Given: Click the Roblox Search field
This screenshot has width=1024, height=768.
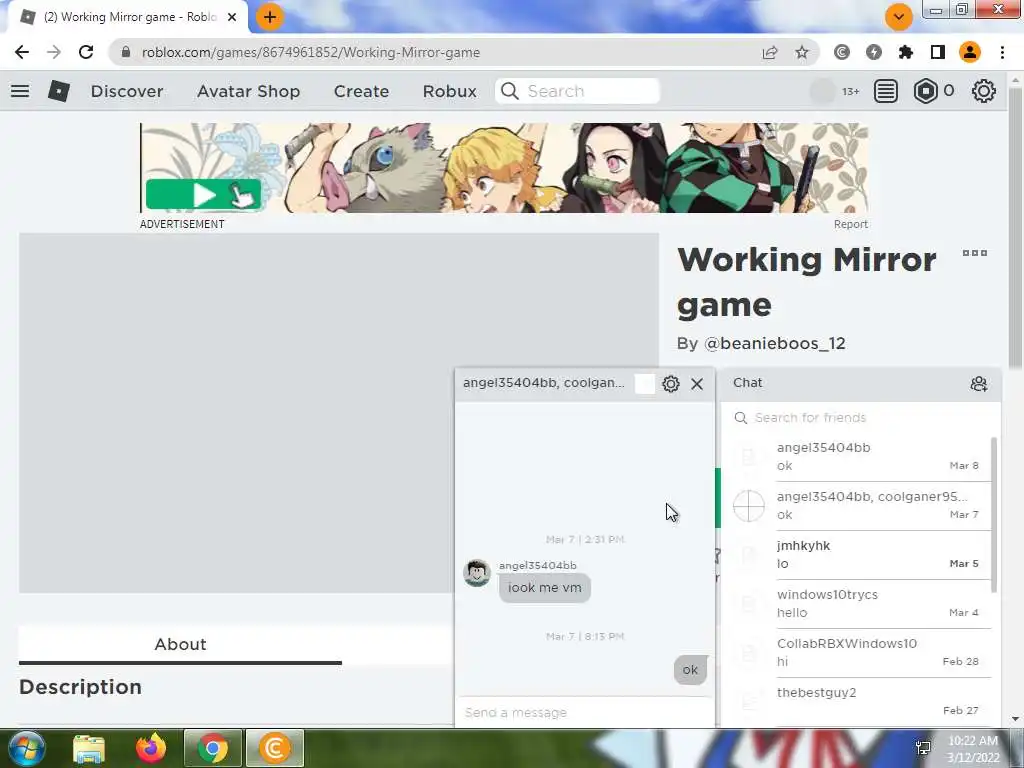Looking at the screenshot, I should pos(578,91).
